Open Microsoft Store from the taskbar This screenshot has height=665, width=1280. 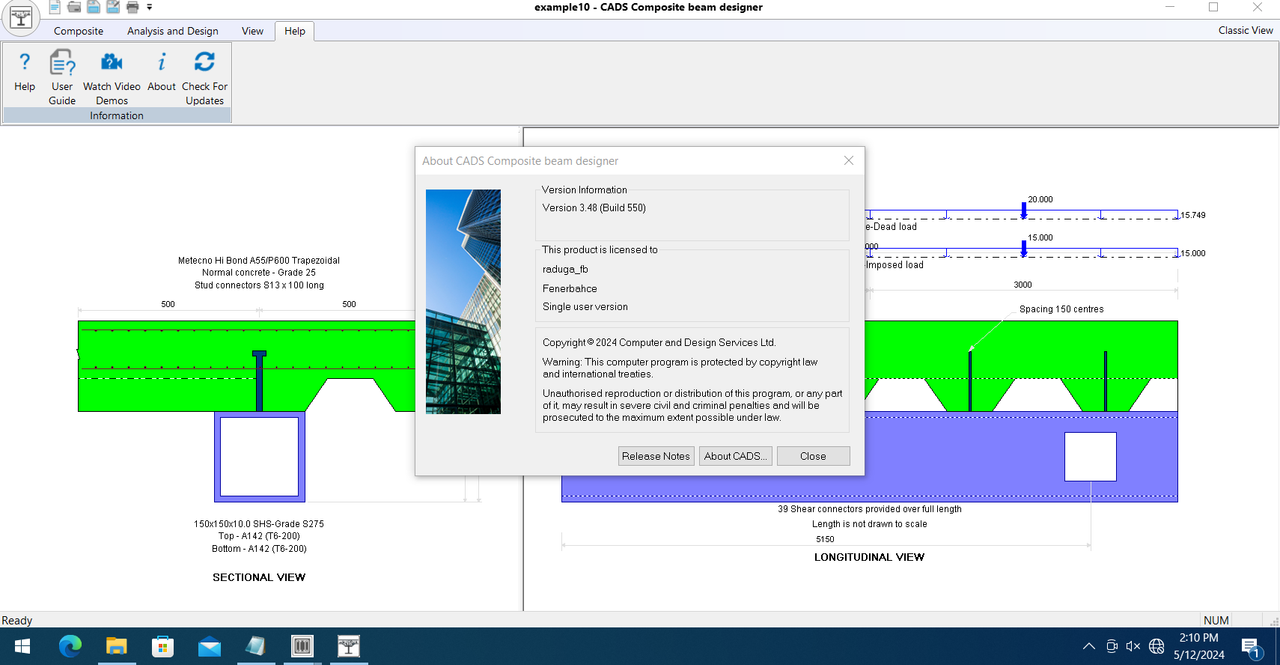(163, 646)
